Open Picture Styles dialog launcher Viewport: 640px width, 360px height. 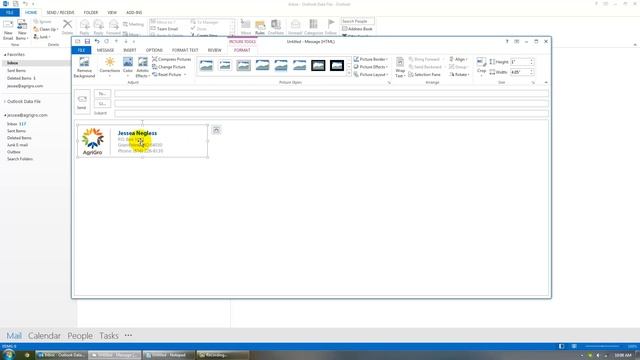pyautogui.click(x=389, y=83)
